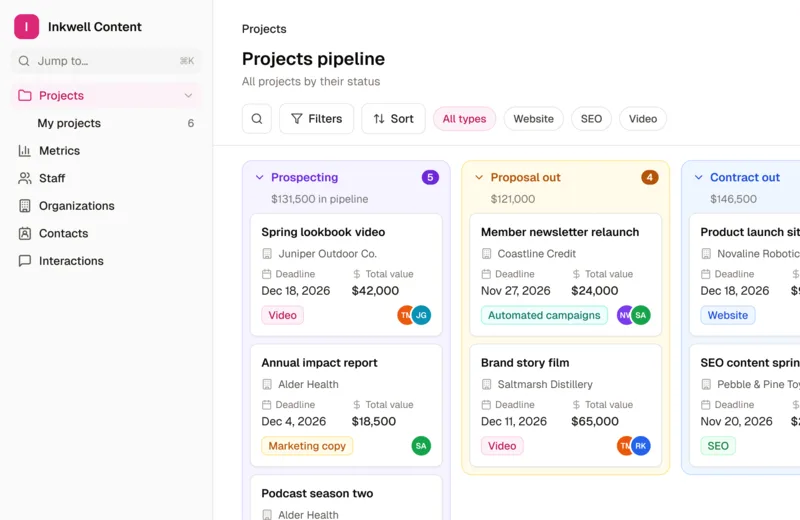Open the Spring lookbook video card
Image resolution: width=800 pixels, height=520 pixels.
point(346,275)
